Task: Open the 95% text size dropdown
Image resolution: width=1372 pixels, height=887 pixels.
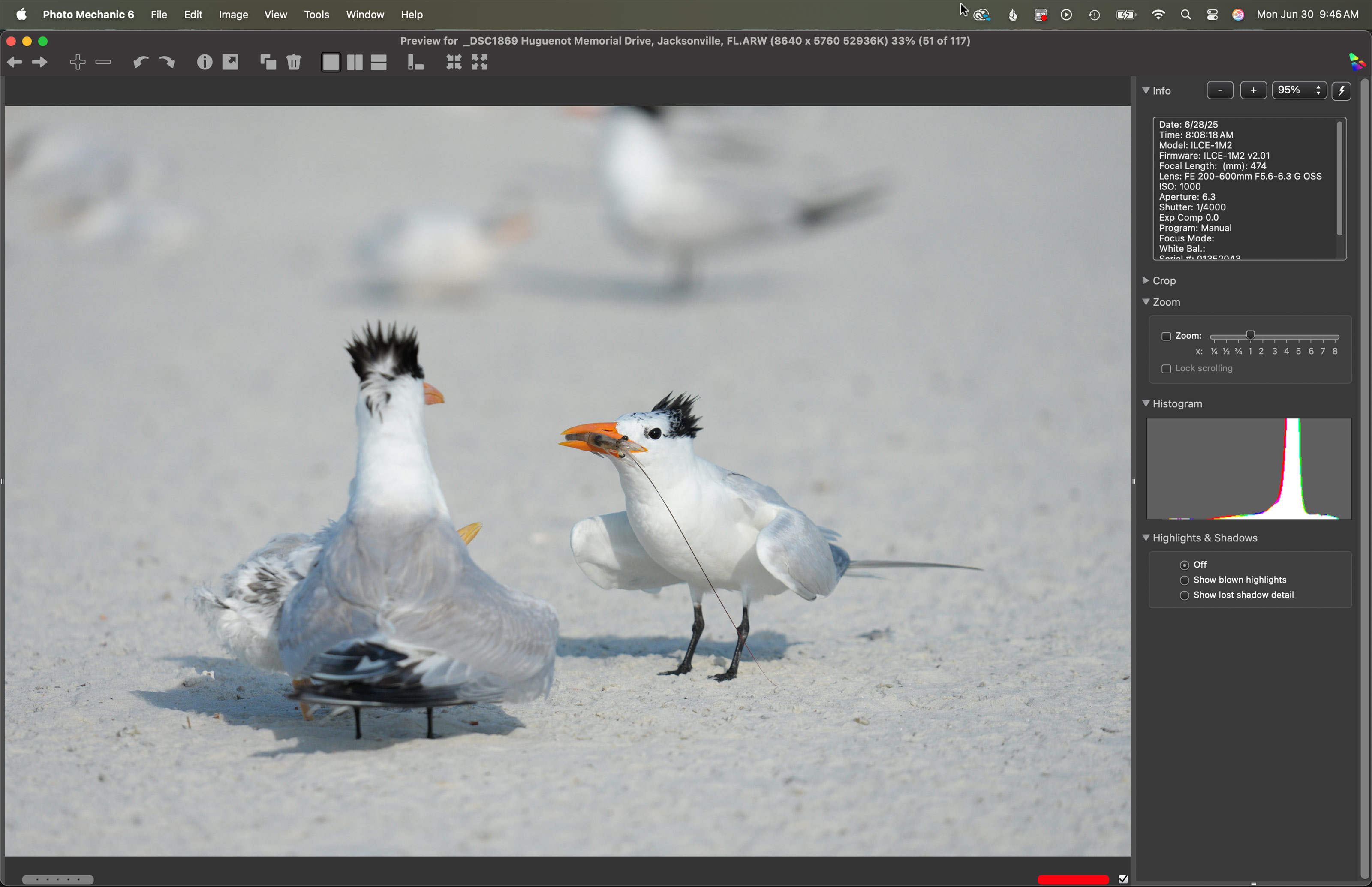Action: tap(1299, 90)
